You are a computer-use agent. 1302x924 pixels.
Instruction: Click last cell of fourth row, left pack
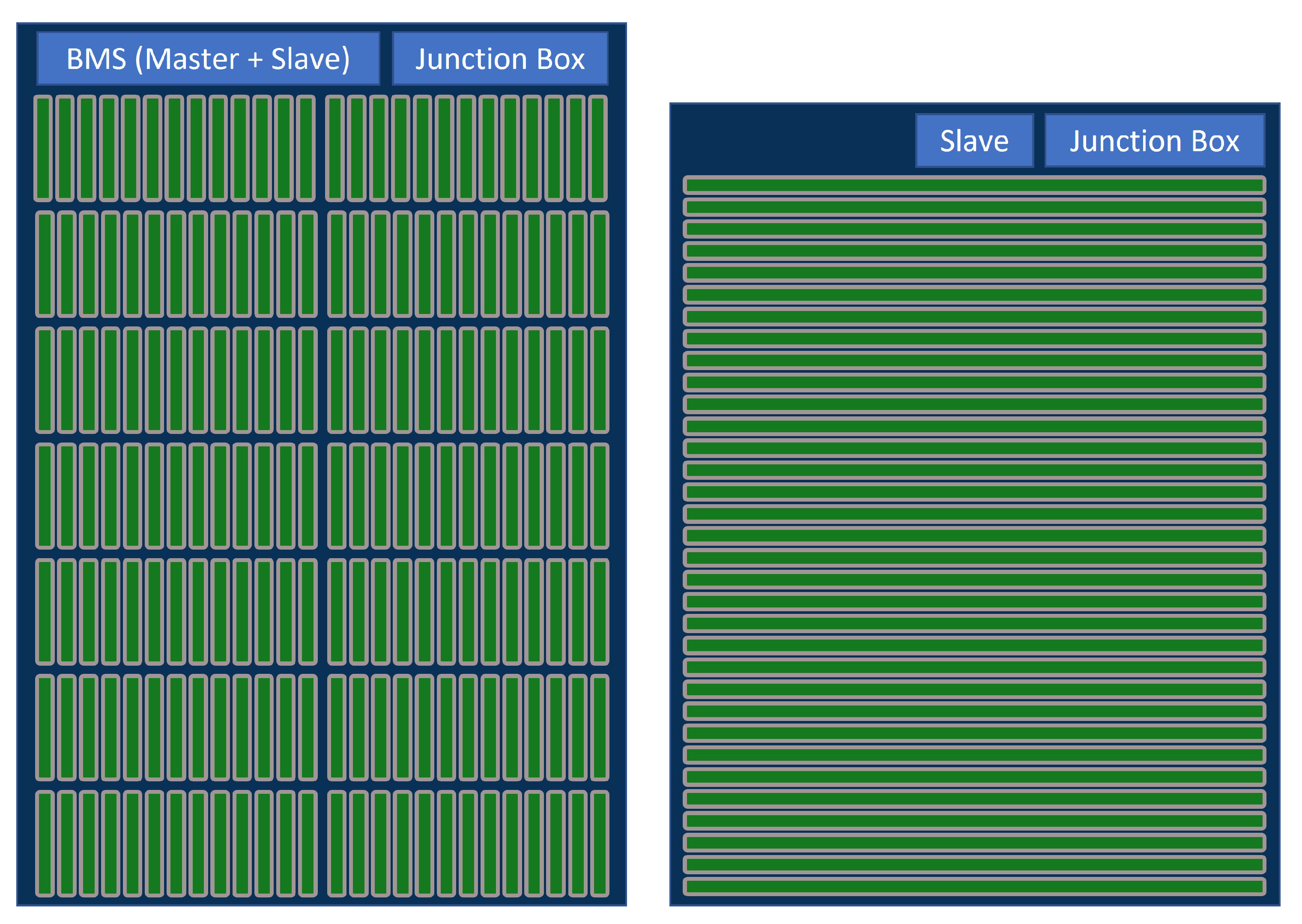click(600, 496)
